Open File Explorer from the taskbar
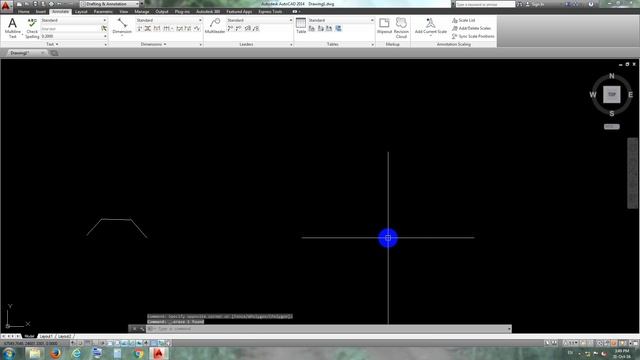 pyautogui.click(x=35, y=353)
